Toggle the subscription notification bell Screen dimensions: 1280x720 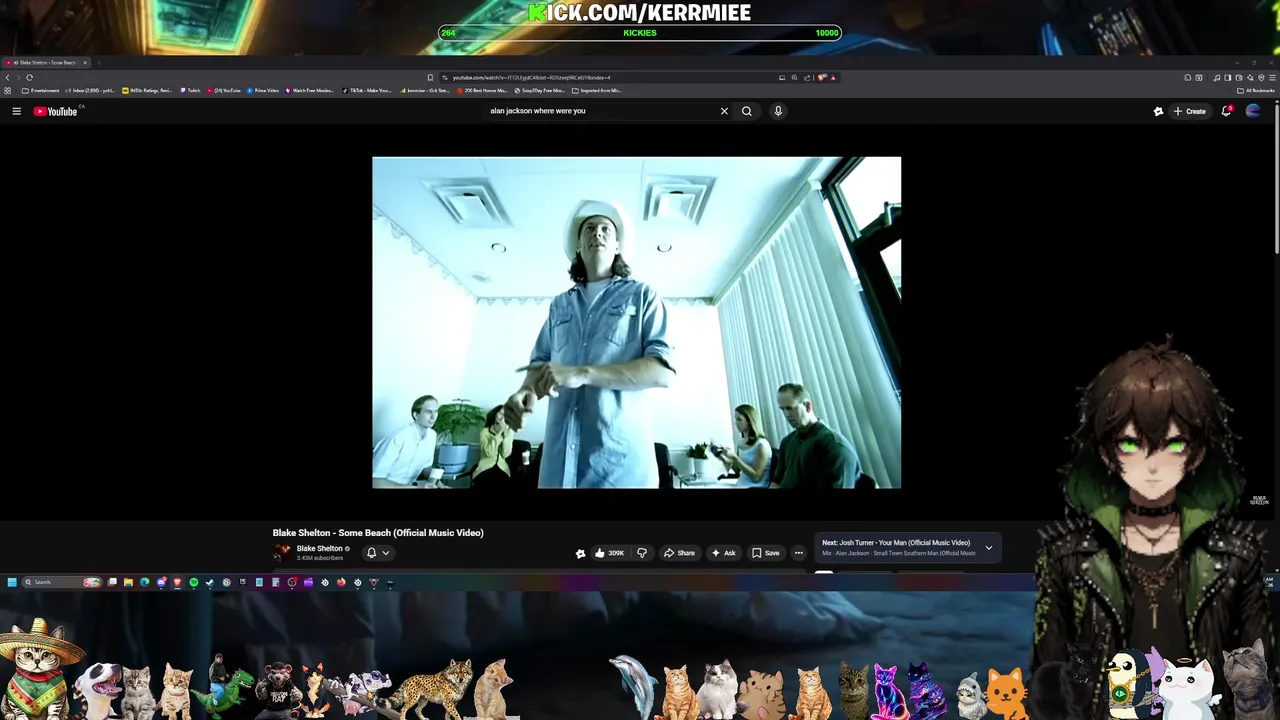click(371, 552)
